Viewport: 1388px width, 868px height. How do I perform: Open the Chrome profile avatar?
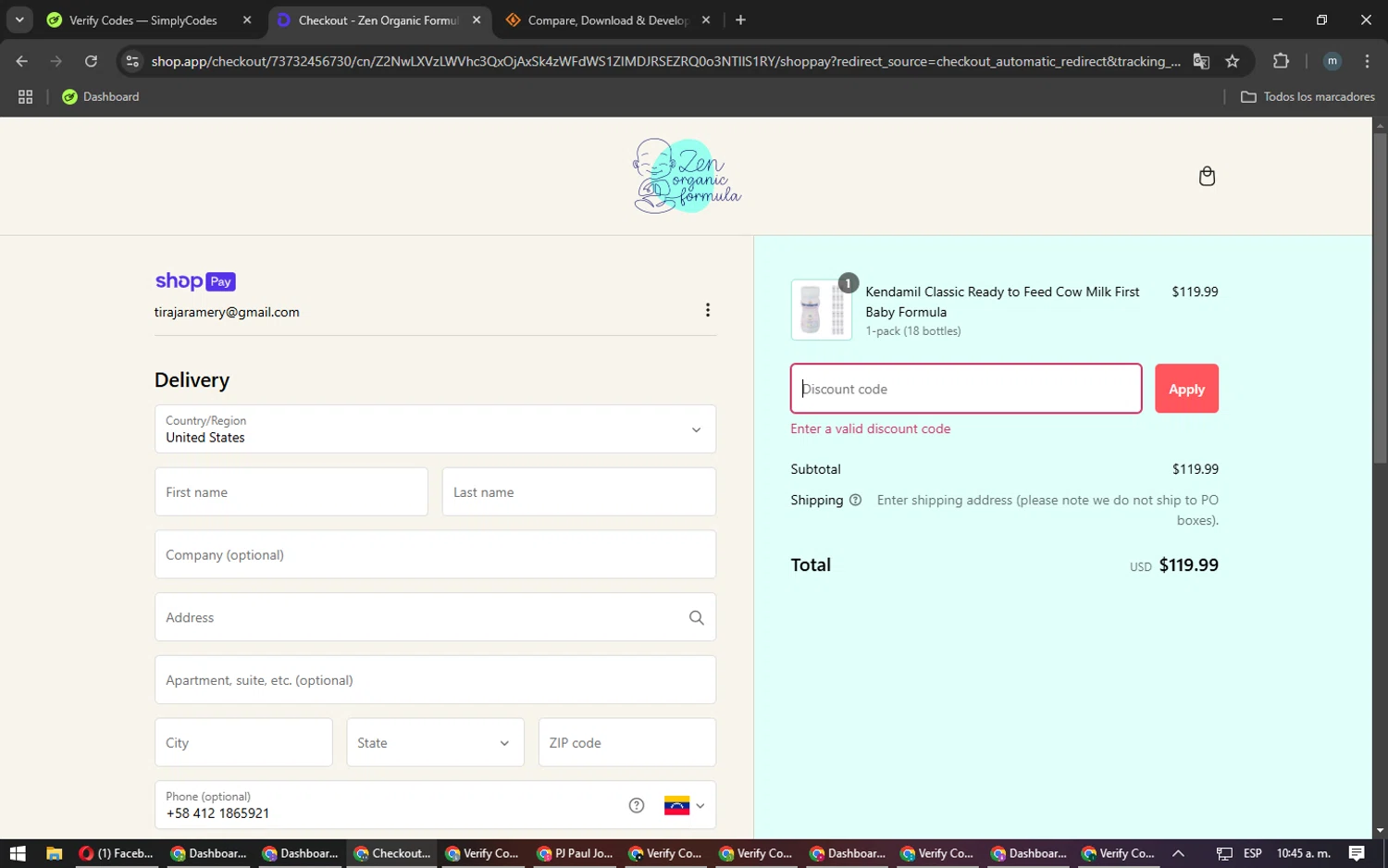[x=1332, y=61]
